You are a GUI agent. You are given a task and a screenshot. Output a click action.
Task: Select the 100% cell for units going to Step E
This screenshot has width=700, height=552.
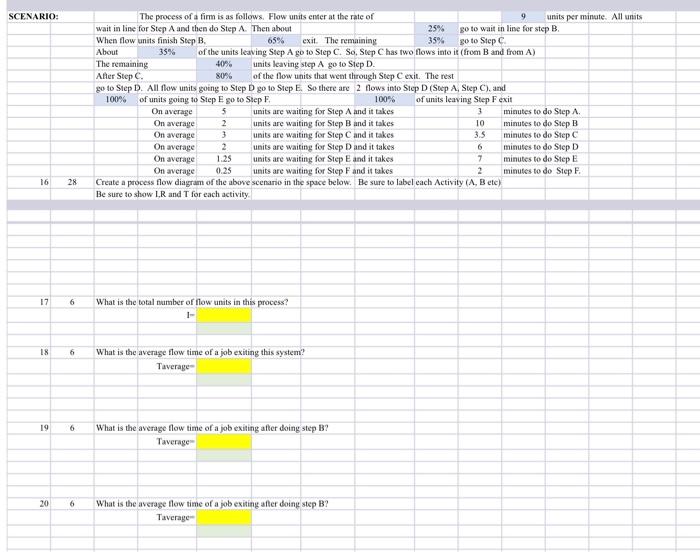tap(116, 99)
